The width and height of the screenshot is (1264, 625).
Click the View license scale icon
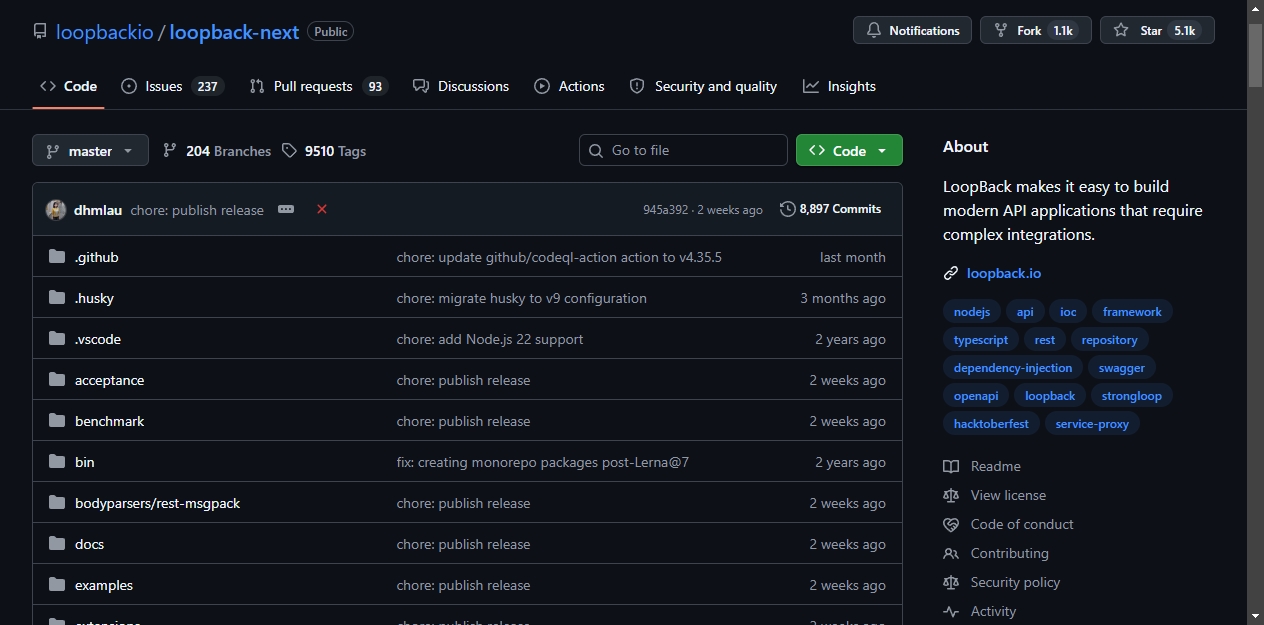tap(951, 495)
